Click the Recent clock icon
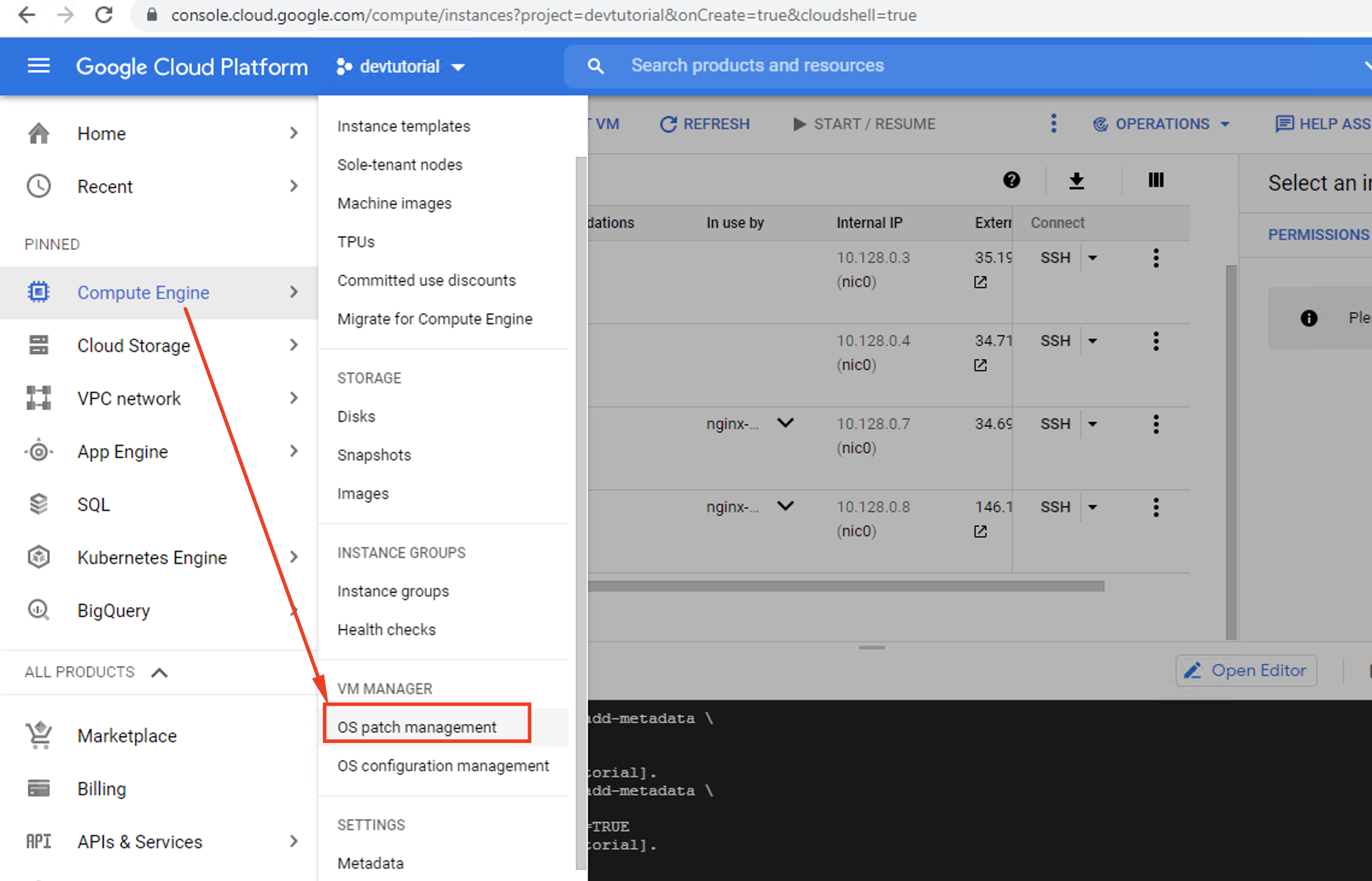 point(39,186)
